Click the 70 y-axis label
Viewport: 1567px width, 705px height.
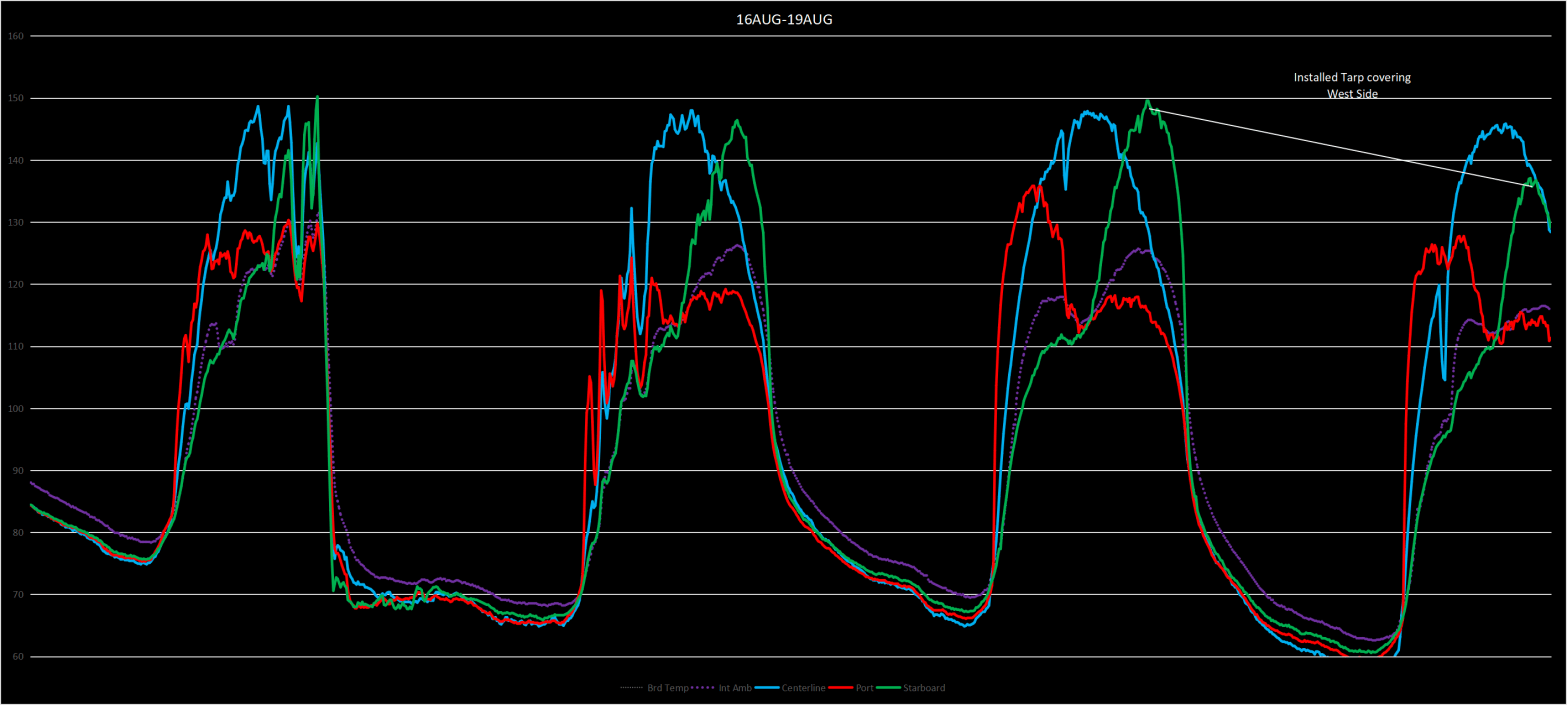click(x=16, y=594)
